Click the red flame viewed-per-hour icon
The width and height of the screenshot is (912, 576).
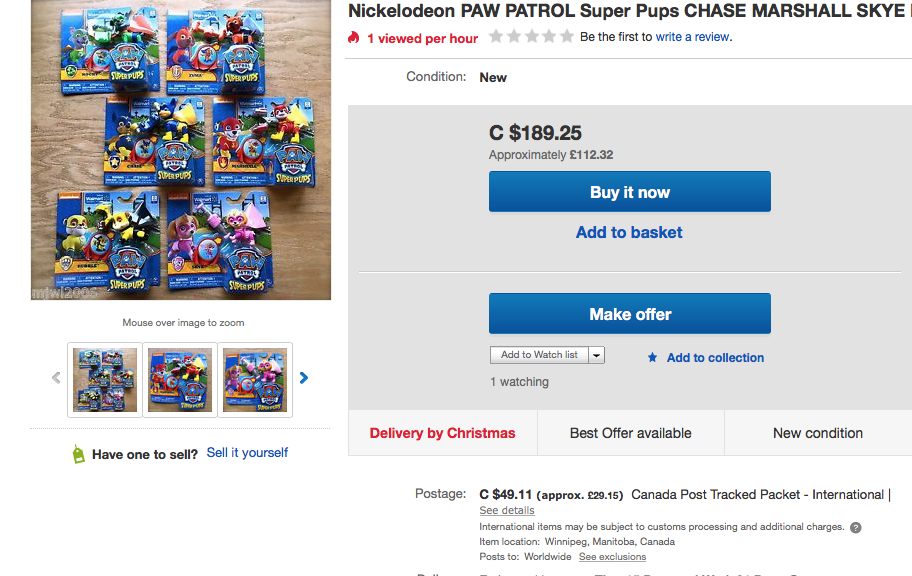tap(353, 38)
